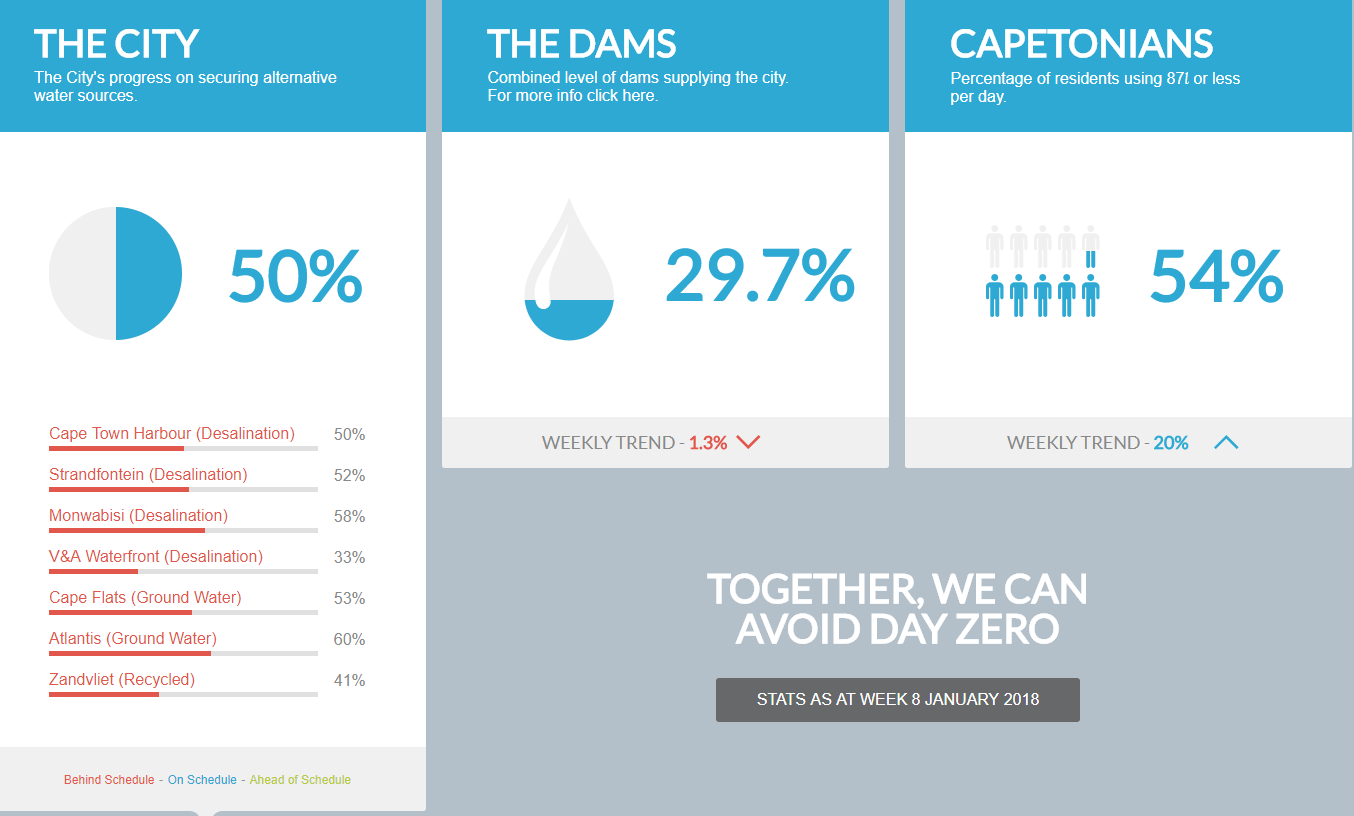The height and width of the screenshot is (816, 1354).
Task: Expand the Dams weekly trend bar
Action: point(665,442)
